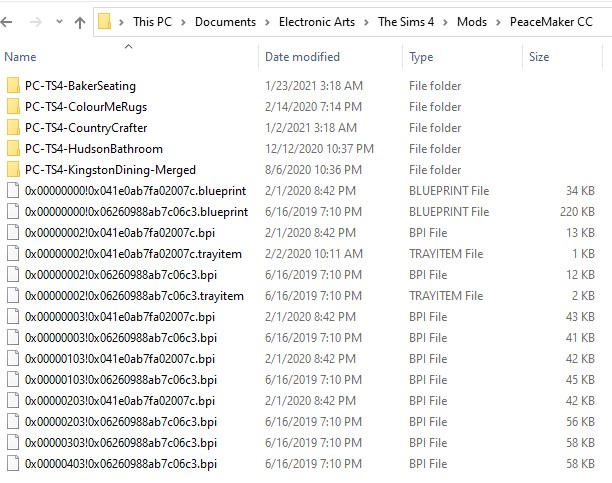612x483 pixels.
Task: Click the 1 KB size cell
Action: pos(583,254)
